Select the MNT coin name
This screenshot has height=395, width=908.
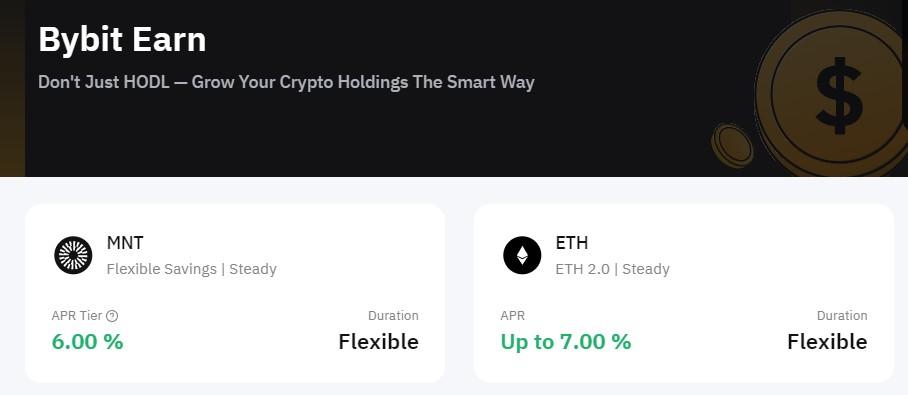[125, 243]
